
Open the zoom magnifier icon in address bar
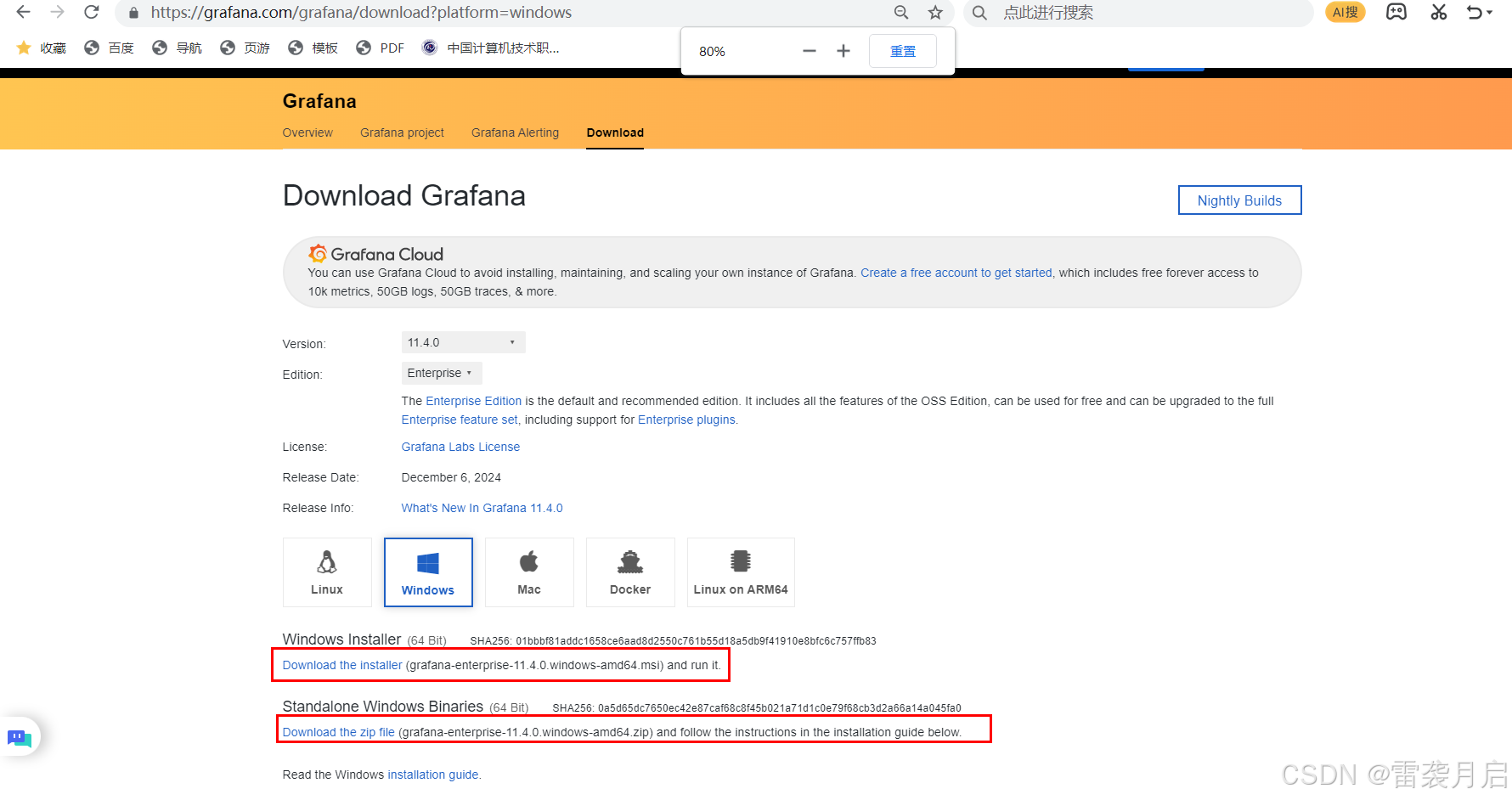901,12
